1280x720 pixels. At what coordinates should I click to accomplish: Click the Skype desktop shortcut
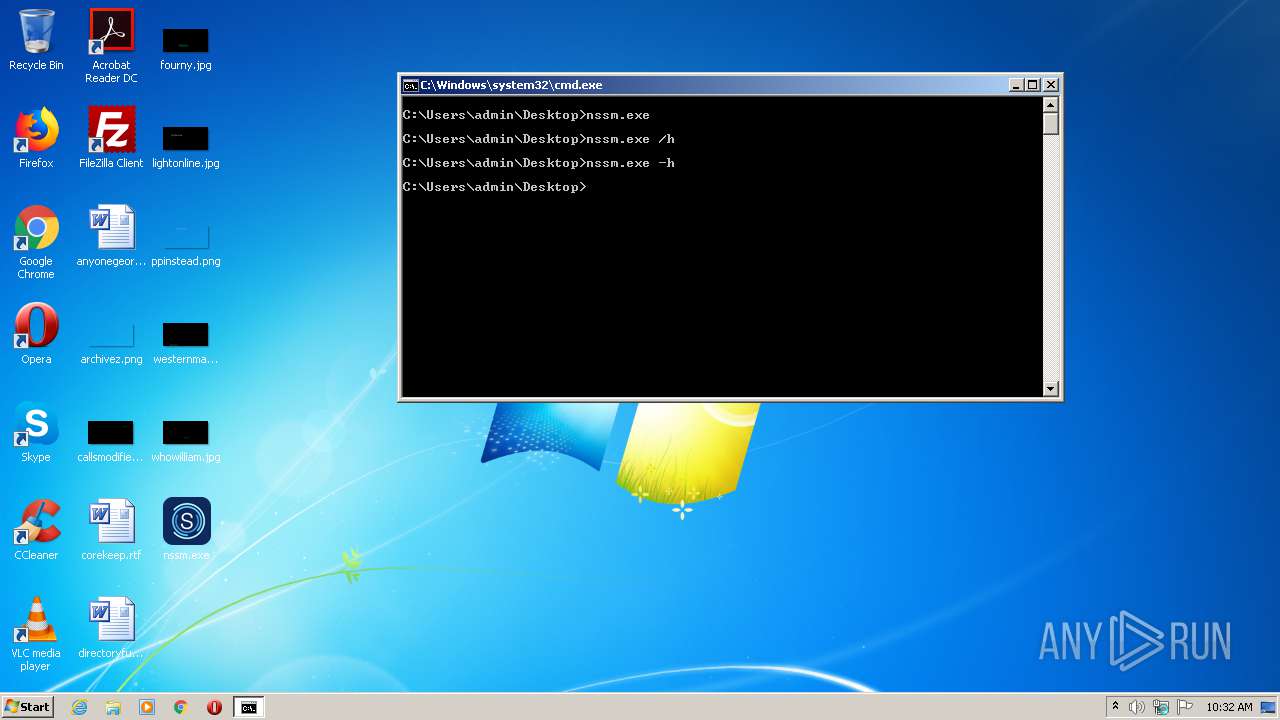click(36, 432)
